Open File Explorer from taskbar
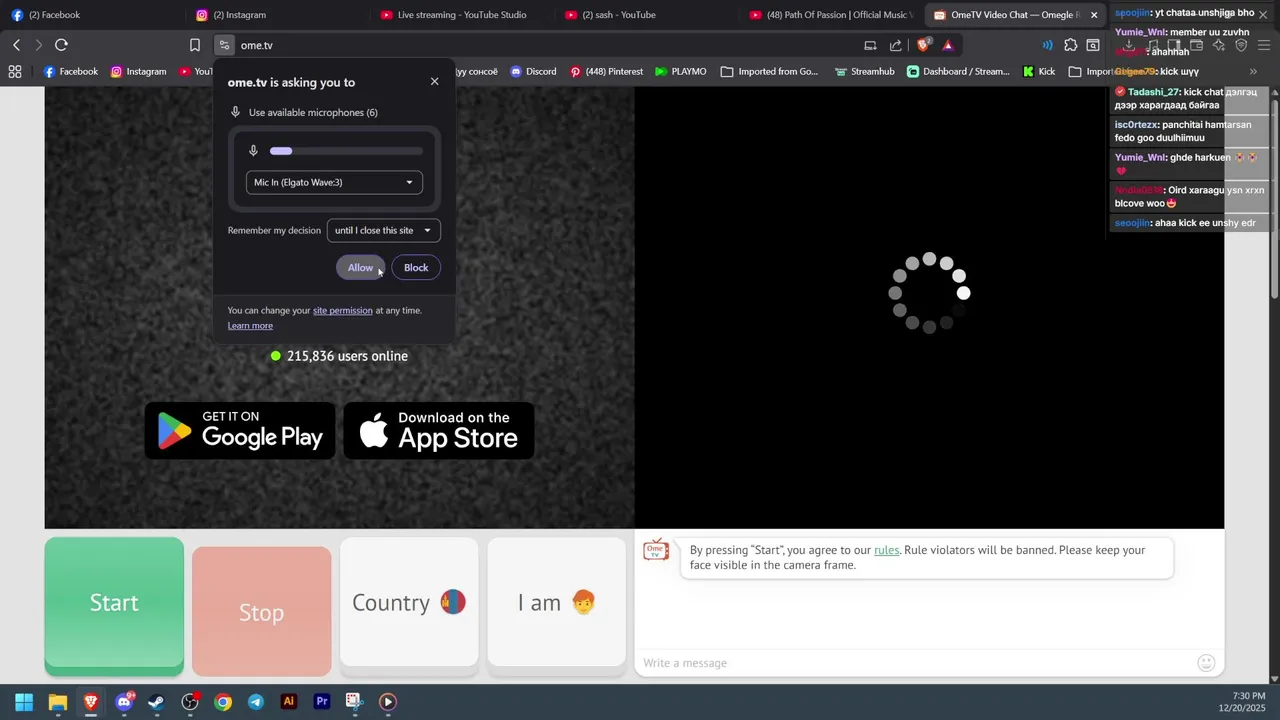The width and height of the screenshot is (1280, 720). (x=58, y=702)
